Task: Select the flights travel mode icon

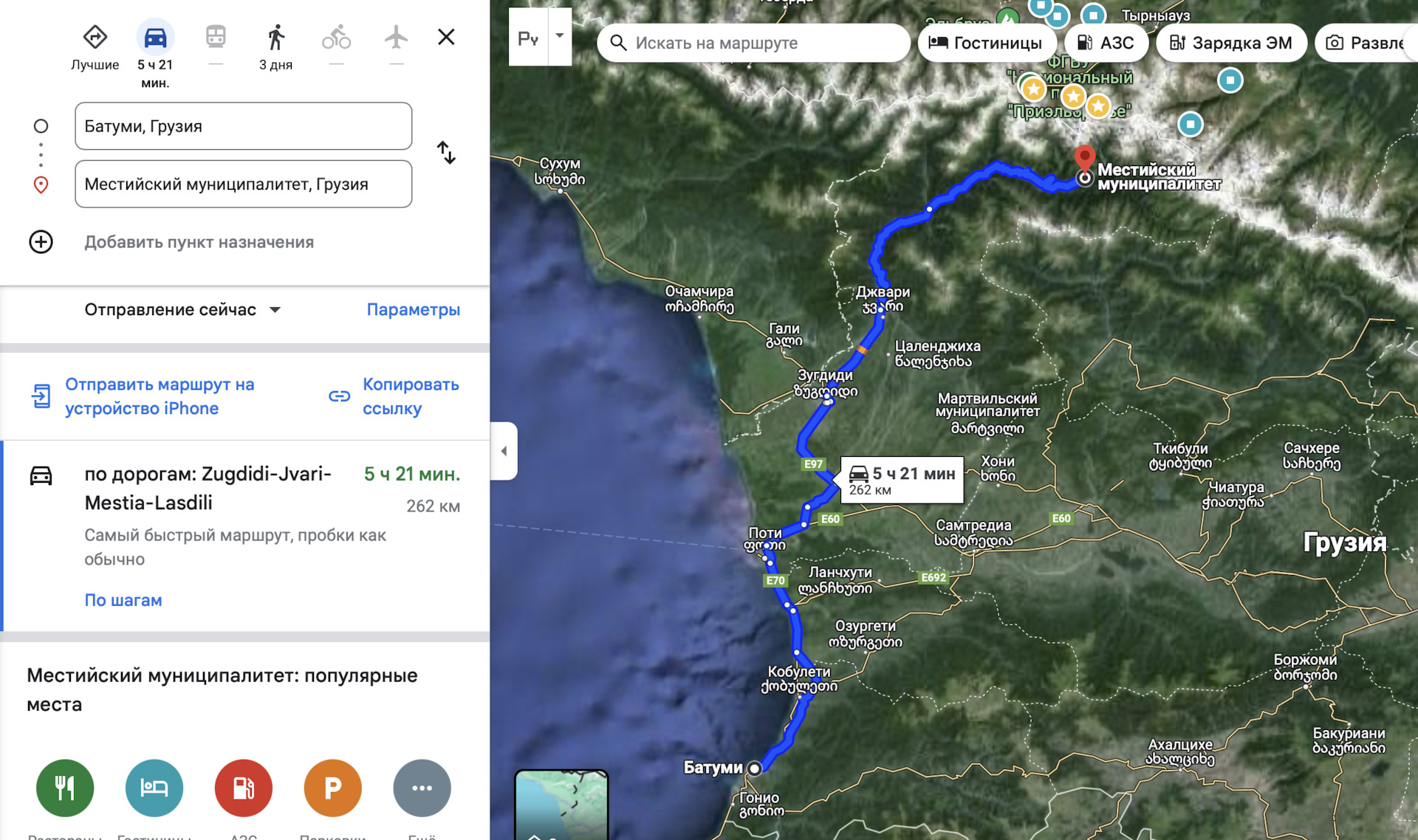Action: pyautogui.click(x=397, y=37)
